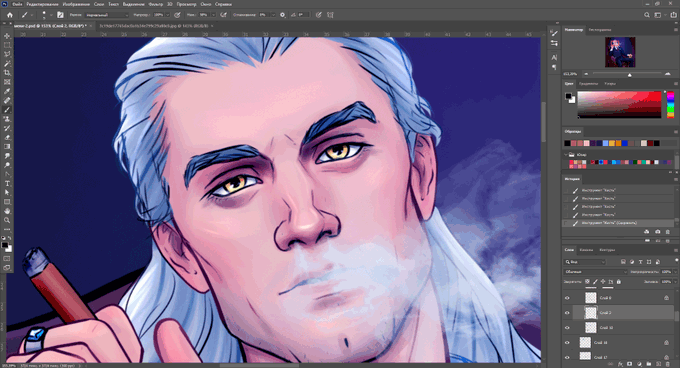This screenshot has width=680, height=368.
Task: Add a layer mask
Action: 630,364
